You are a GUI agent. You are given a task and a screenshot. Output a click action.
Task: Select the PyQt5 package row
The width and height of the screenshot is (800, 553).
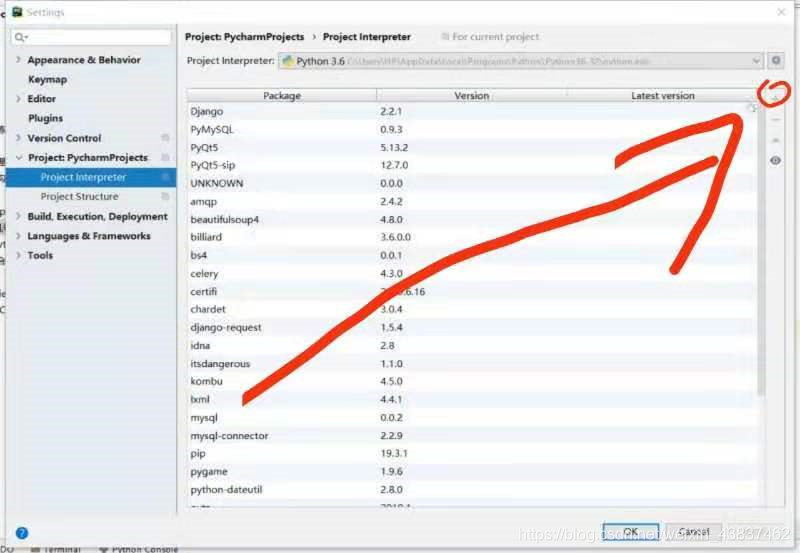(x=472, y=147)
